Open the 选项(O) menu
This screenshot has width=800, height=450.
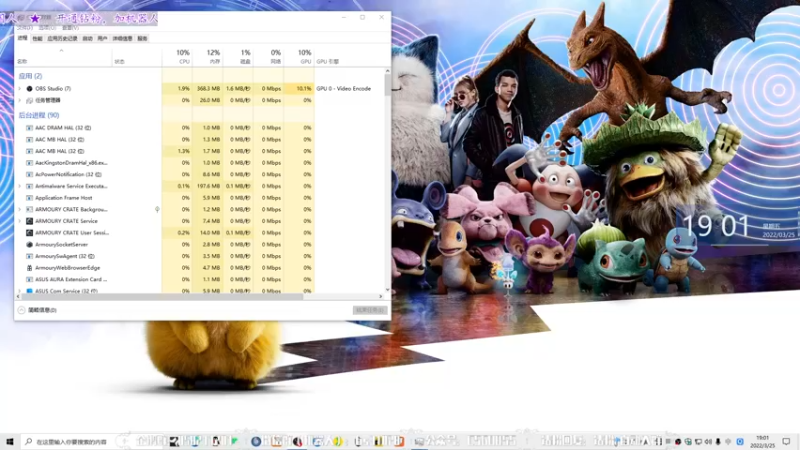(47, 28)
